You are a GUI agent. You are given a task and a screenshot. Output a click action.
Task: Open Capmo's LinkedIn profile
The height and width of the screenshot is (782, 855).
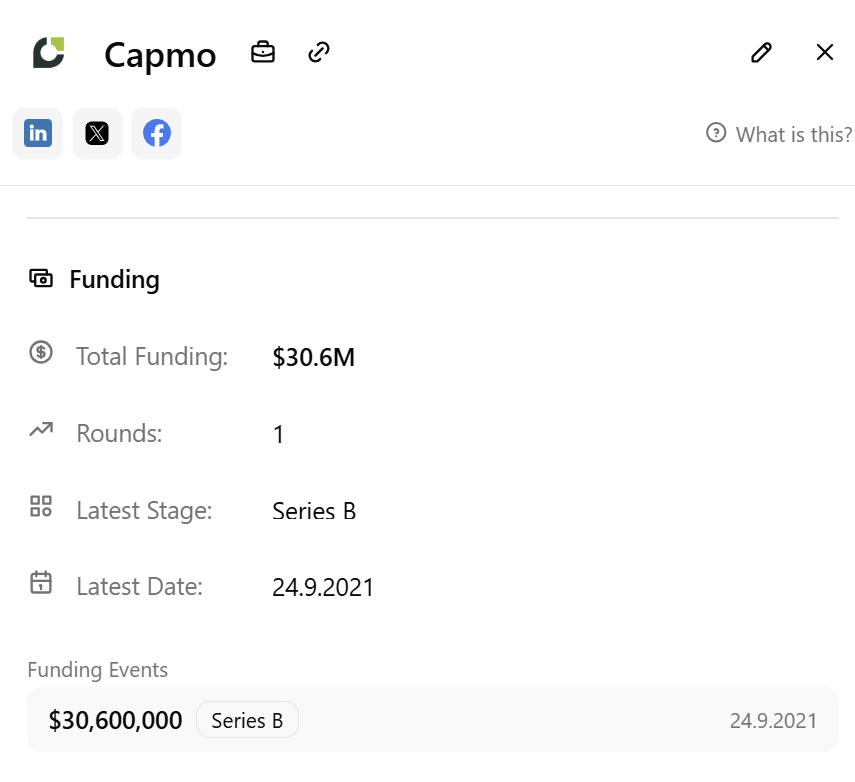coord(37,132)
